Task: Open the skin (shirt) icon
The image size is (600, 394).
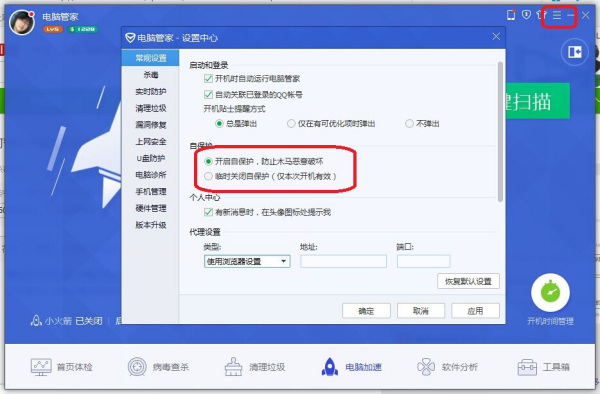Action: pyautogui.click(x=541, y=15)
